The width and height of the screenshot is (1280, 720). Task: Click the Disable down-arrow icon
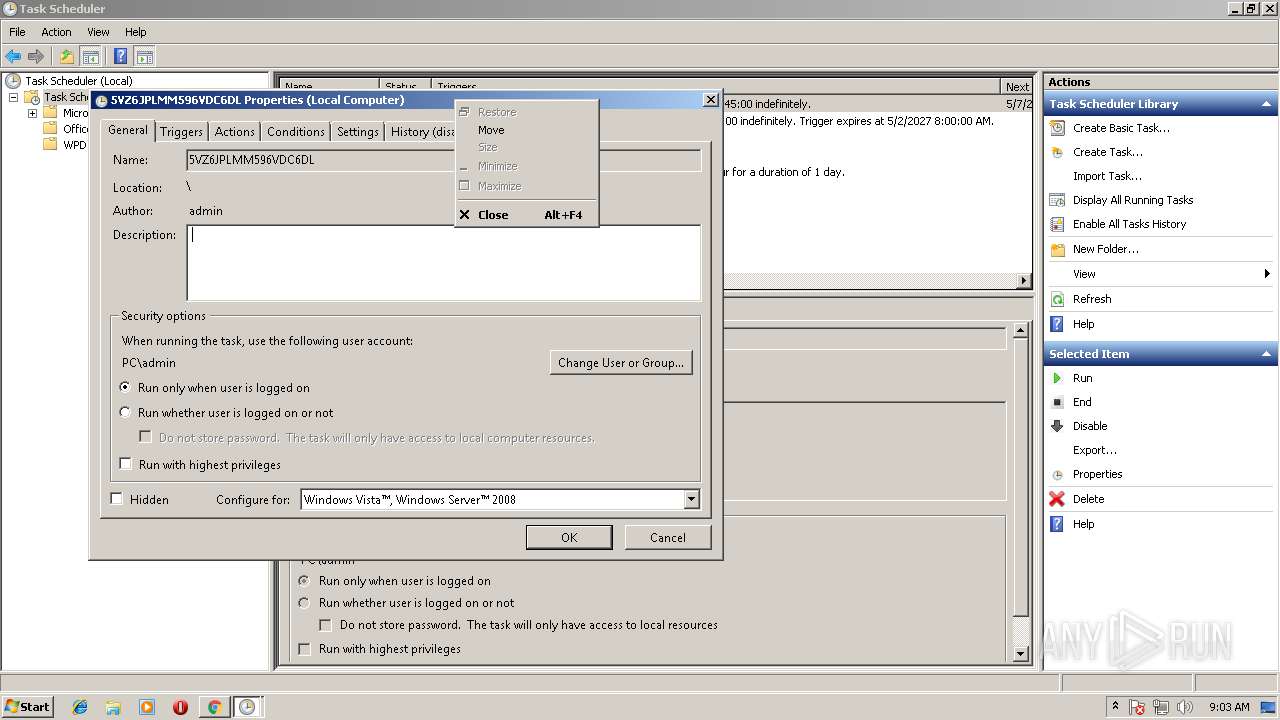1057,426
